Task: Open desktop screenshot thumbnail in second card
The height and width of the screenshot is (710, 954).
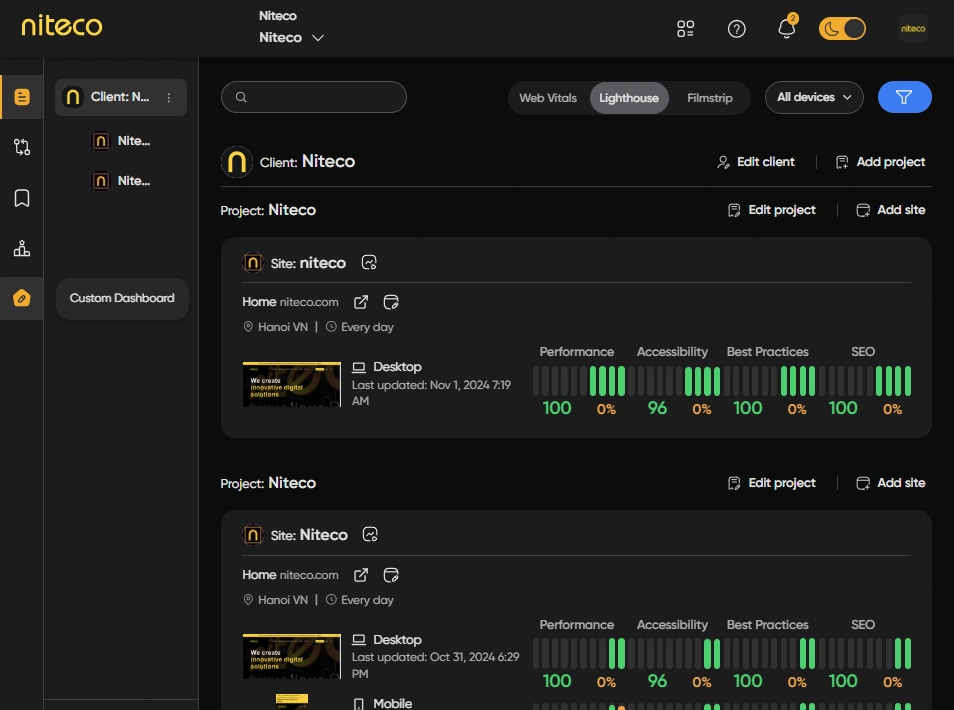Action: coord(291,656)
